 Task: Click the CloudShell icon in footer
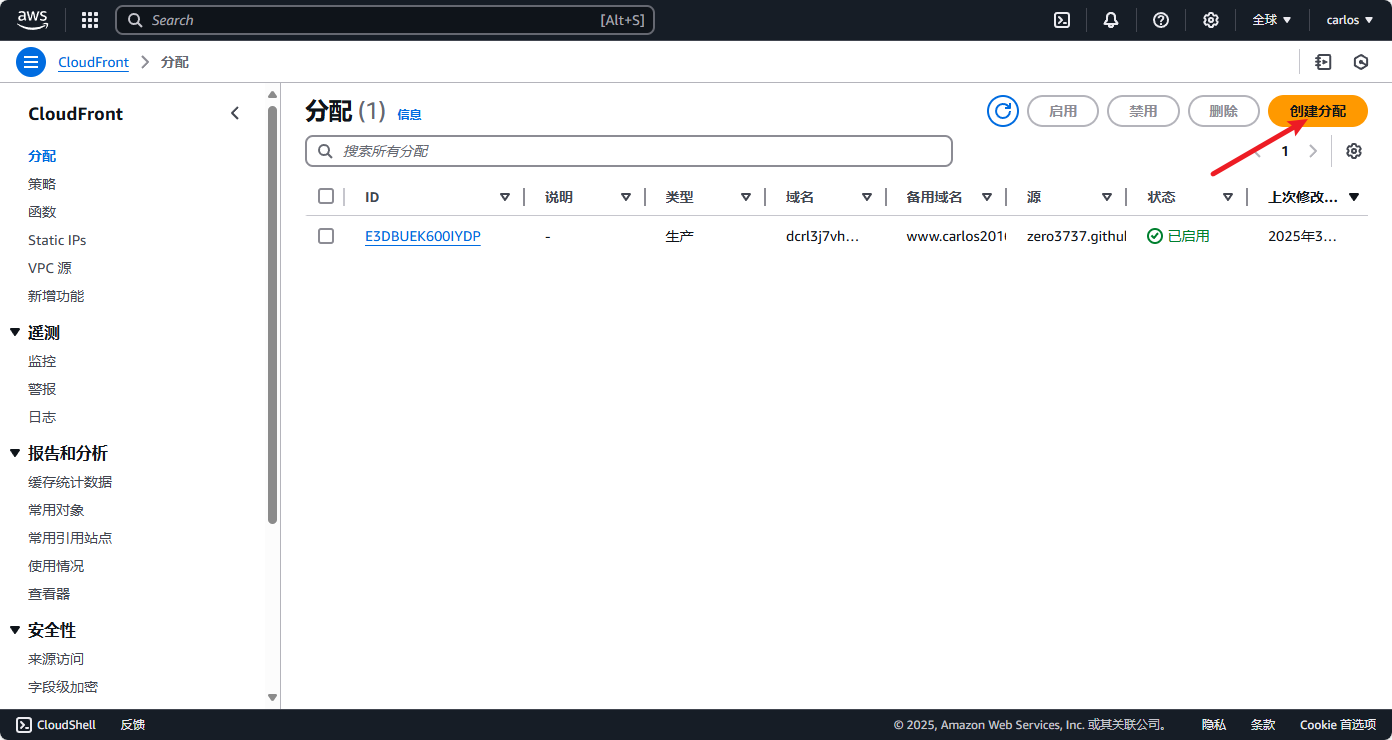click(24, 725)
